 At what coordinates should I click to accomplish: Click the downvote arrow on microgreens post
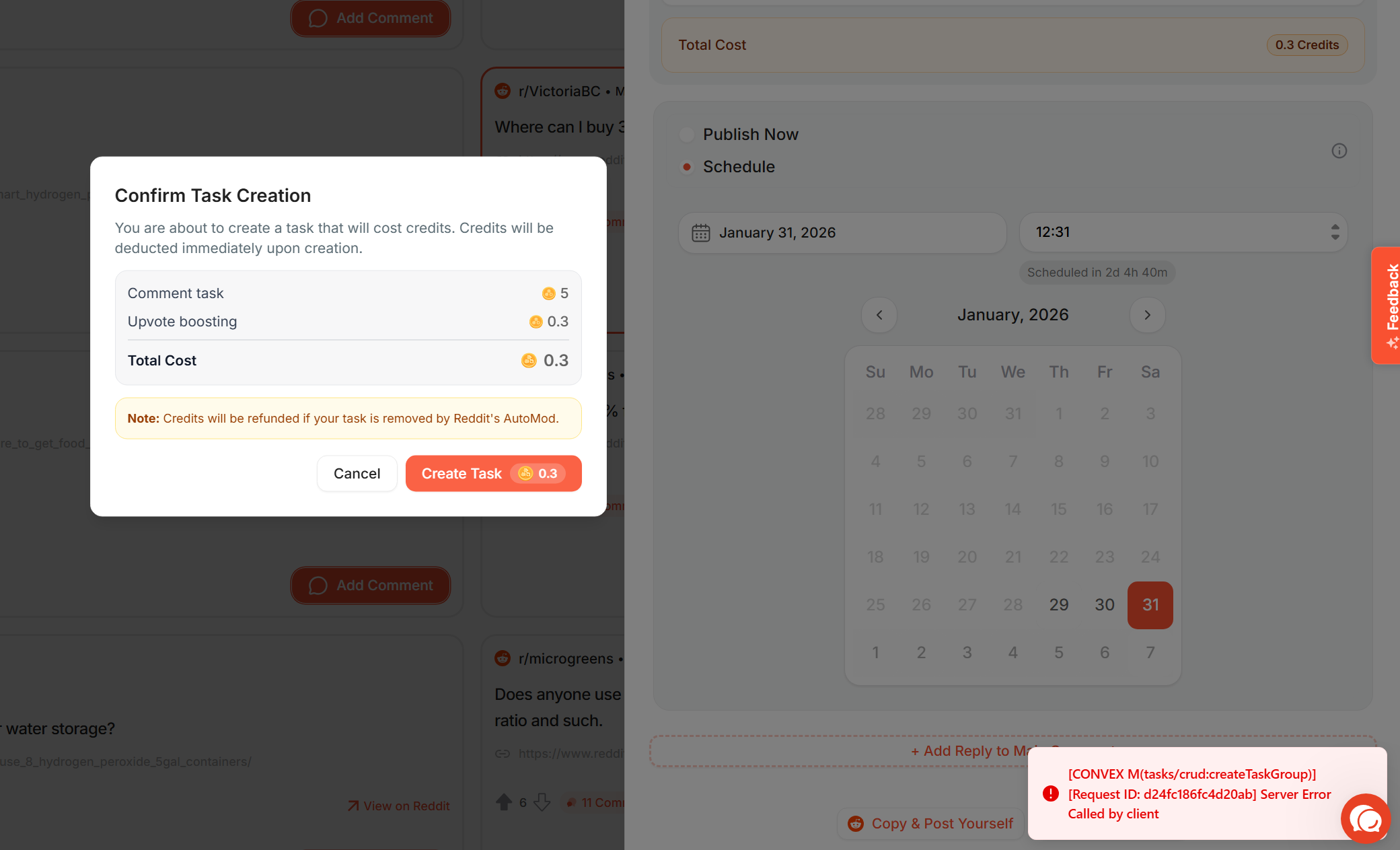point(542,802)
